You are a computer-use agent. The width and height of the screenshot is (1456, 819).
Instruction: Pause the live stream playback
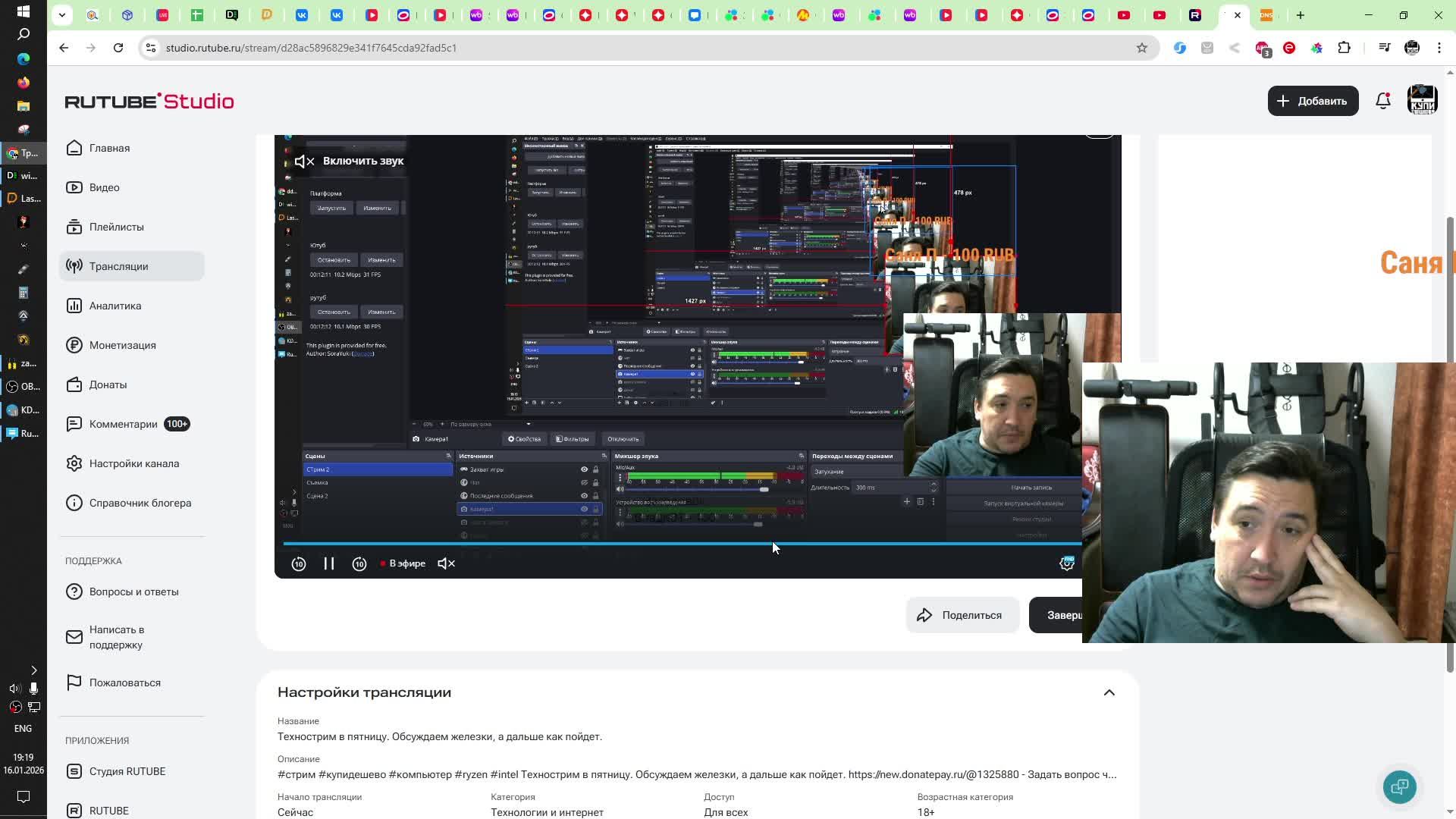(x=329, y=563)
